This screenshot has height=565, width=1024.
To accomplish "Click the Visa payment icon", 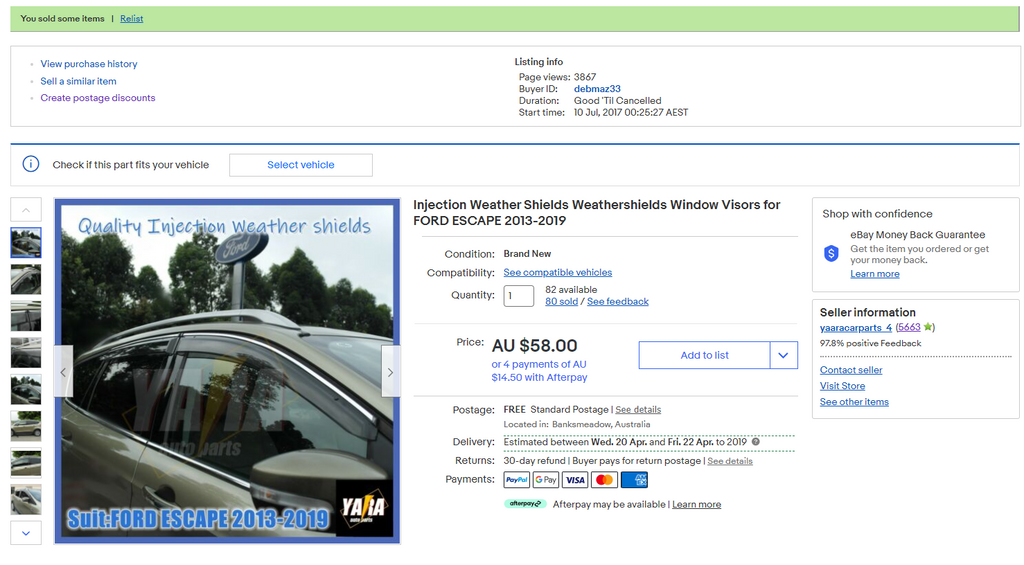I will click(575, 480).
